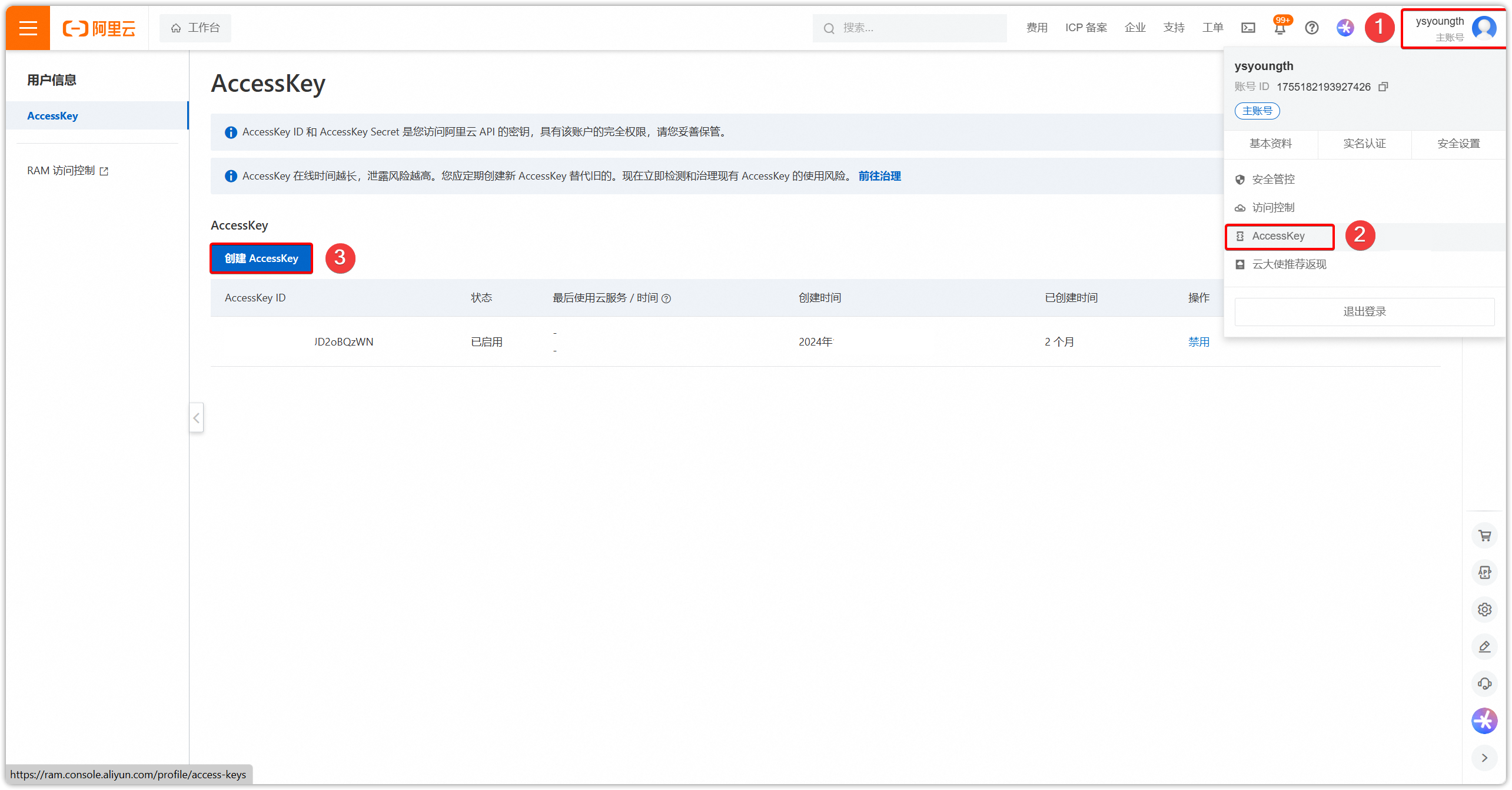Viewport: 1512px width, 790px height.
Task: Open the 工作台 home workspace
Action: 195,28
